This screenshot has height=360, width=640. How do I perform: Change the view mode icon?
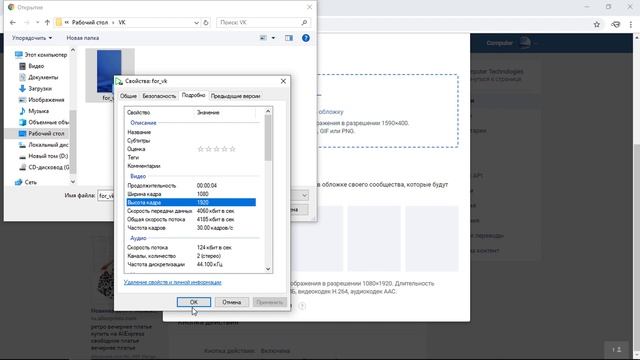click(x=263, y=38)
